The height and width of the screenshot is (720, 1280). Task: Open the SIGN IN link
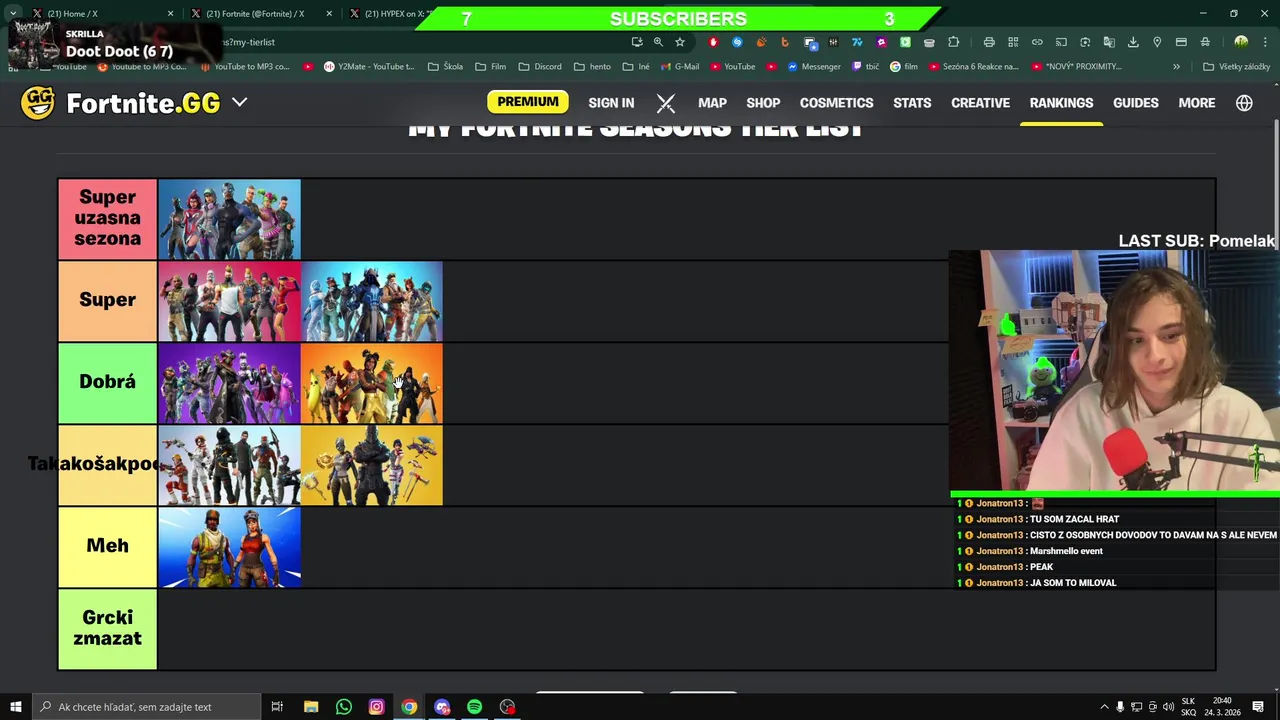[611, 103]
